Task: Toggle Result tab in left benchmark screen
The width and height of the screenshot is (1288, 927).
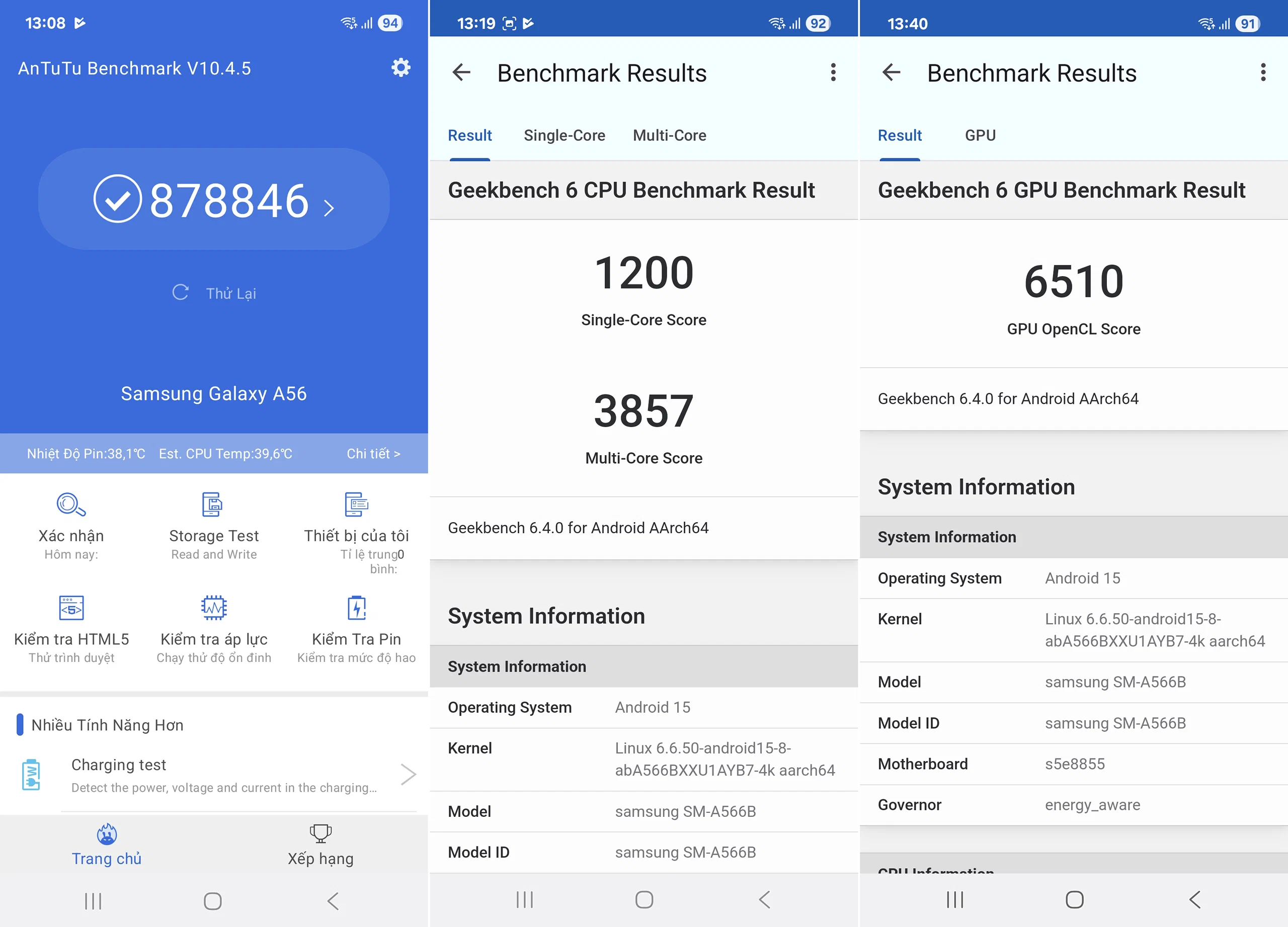Action: pyautogui.click(x=470, y=136)
